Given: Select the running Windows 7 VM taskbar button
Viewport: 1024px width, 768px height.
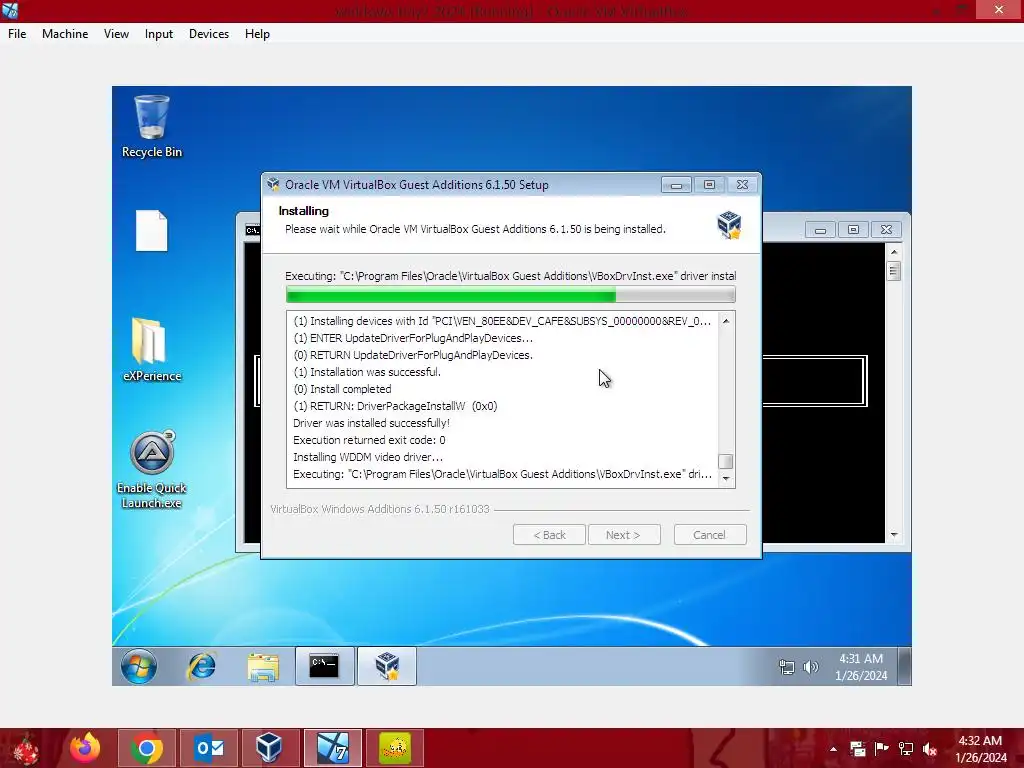Looking at the screenshot, I should (x=332, y=748).
